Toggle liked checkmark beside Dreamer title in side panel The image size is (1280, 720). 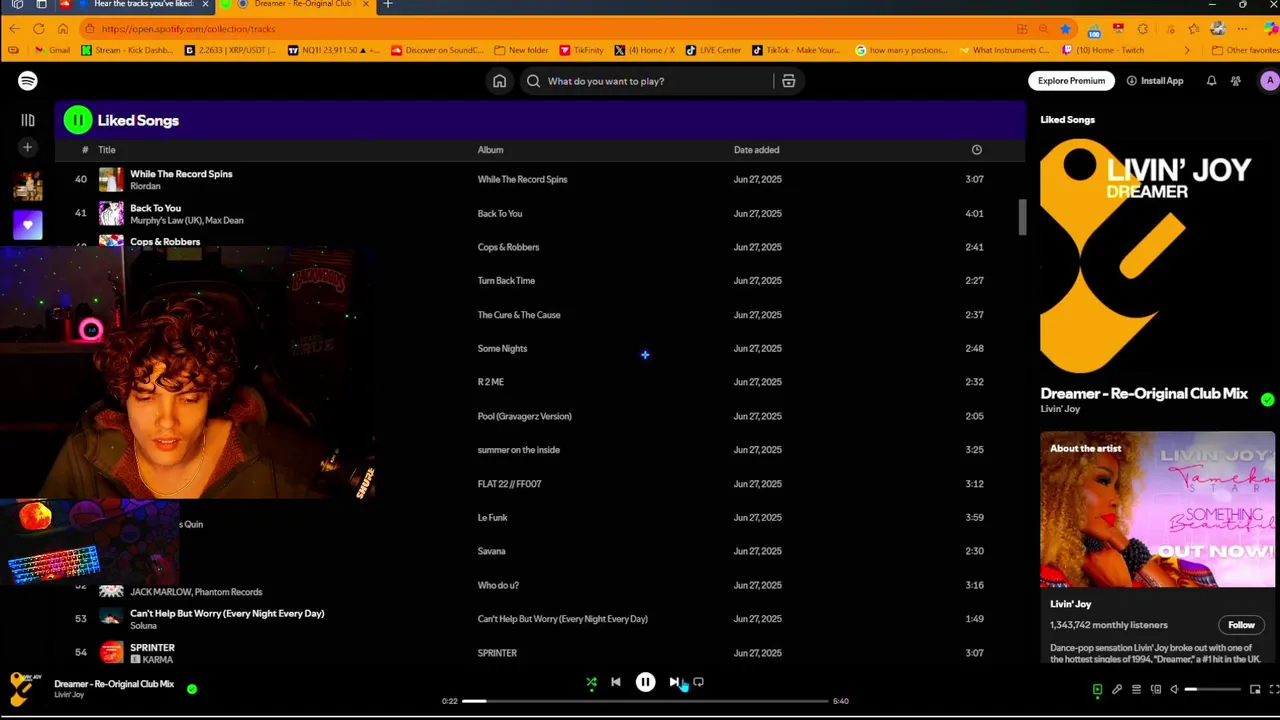point(1267,400)
